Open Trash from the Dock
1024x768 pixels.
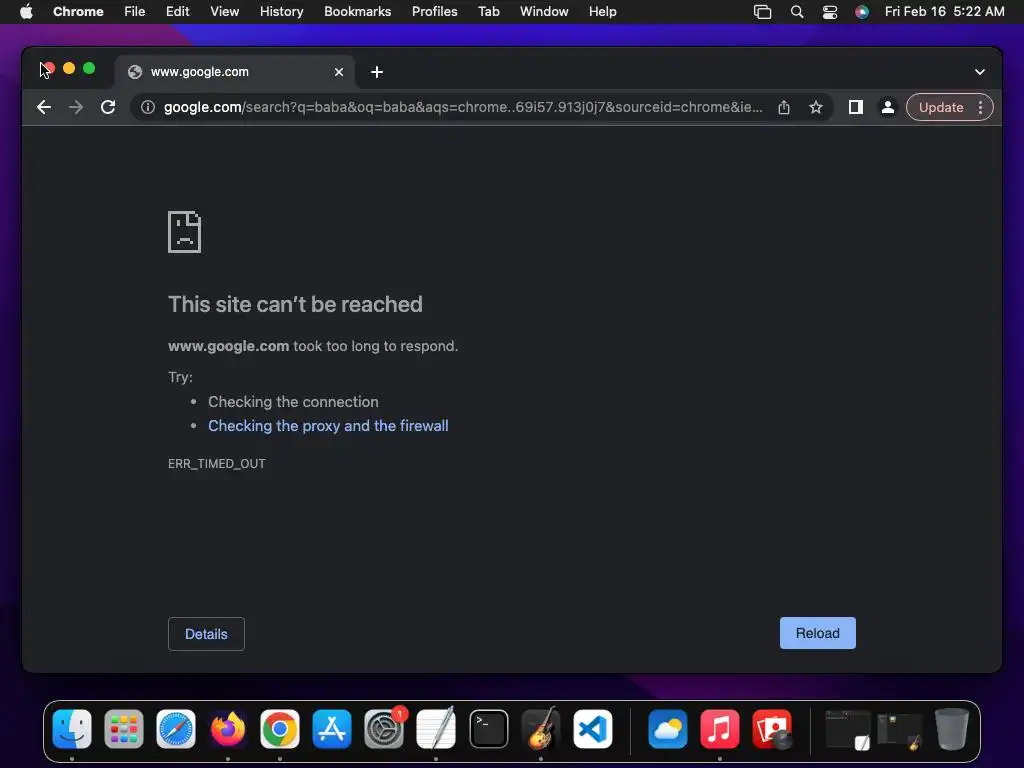pyautogui.click(x=952, y=729)
